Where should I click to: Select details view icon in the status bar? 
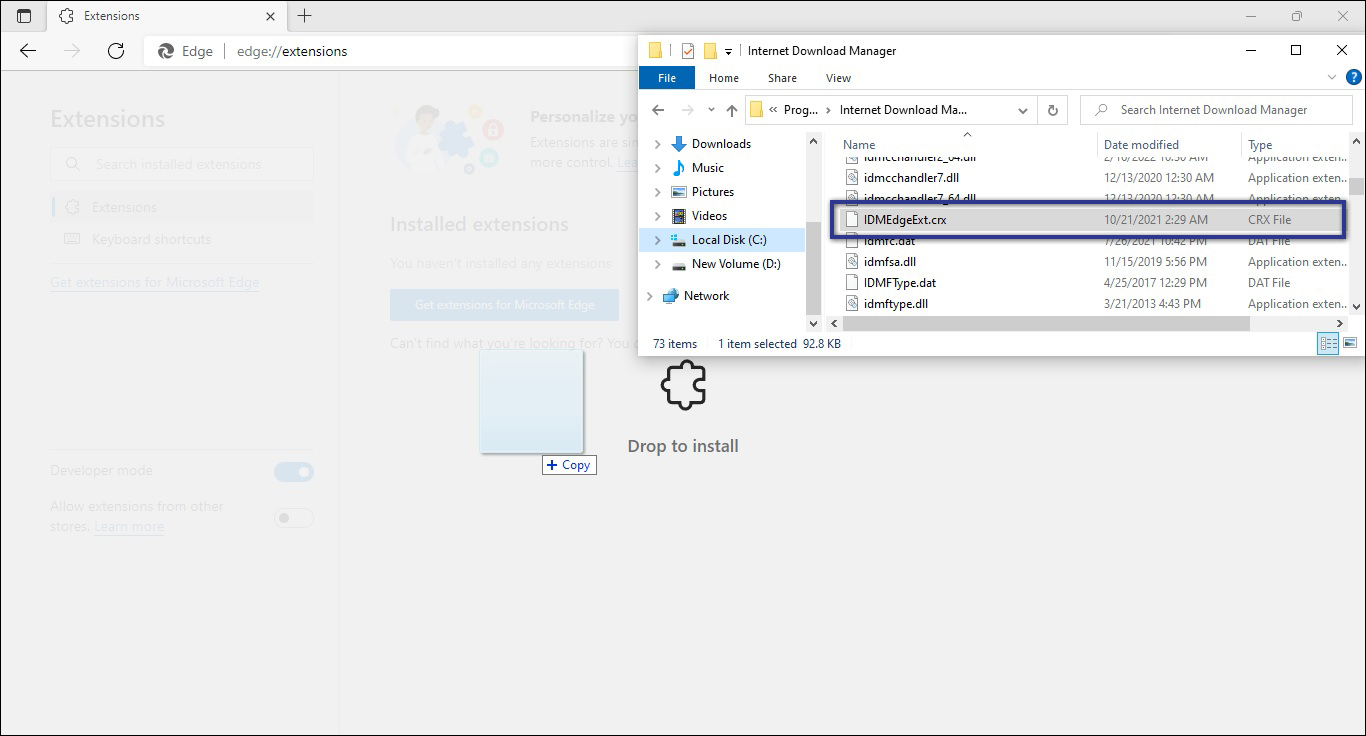[1328, 343]
